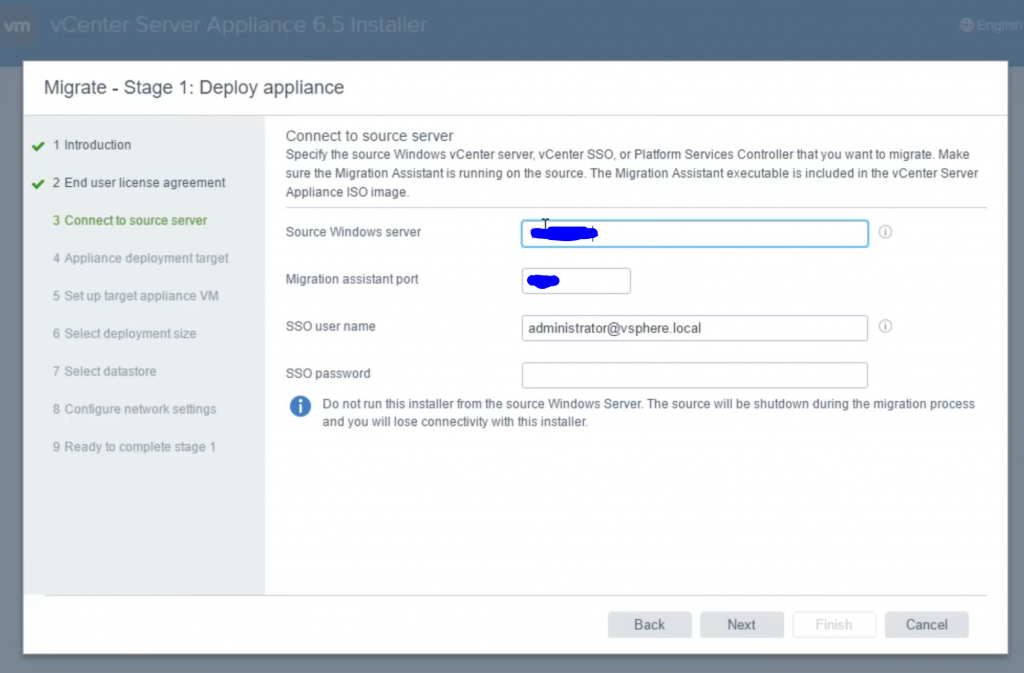Click the 'Specify the source Windows vCenter server' description
This screenshot has width=1024, height=673.
[632, 173]
